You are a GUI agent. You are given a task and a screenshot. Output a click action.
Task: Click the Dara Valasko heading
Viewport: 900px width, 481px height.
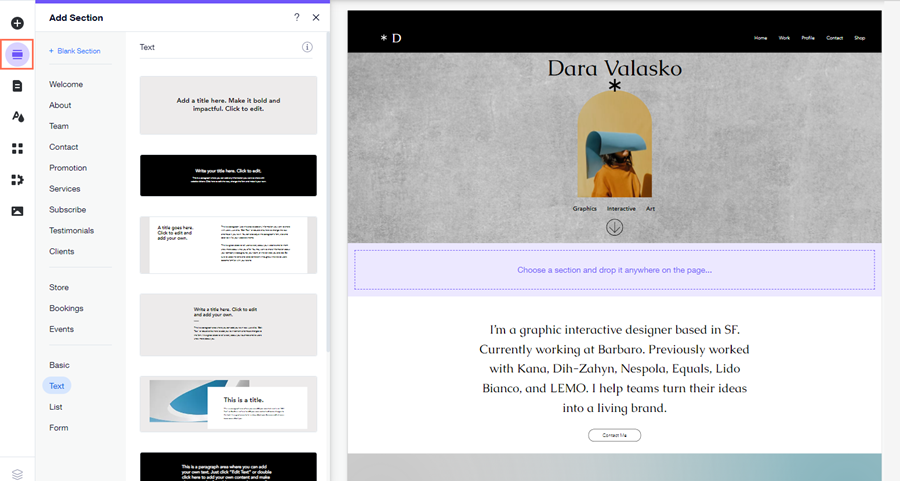[x=614, y=68]
